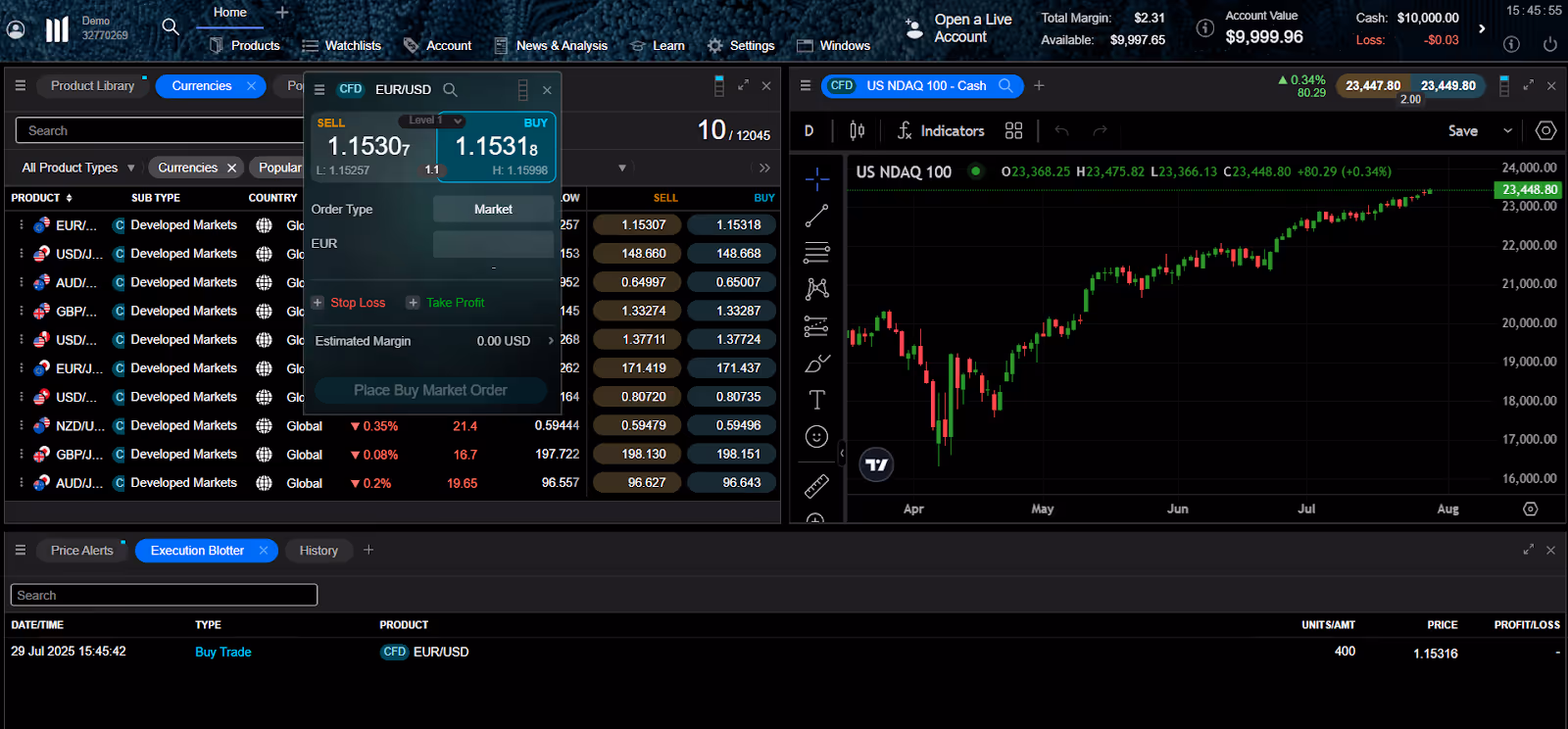Screen dimensions: 1568x729
Task: Open the patterns drawing tool
Action: point(816,289)
